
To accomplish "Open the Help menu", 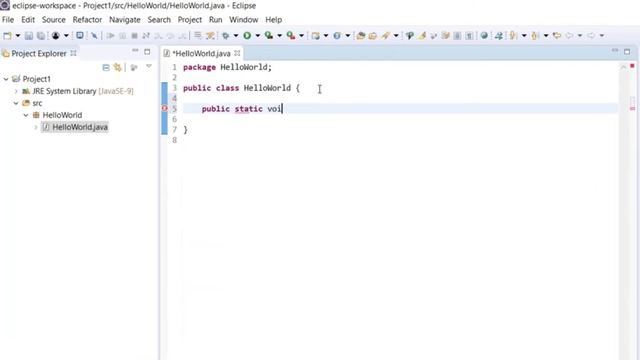I will click(273, 20).
